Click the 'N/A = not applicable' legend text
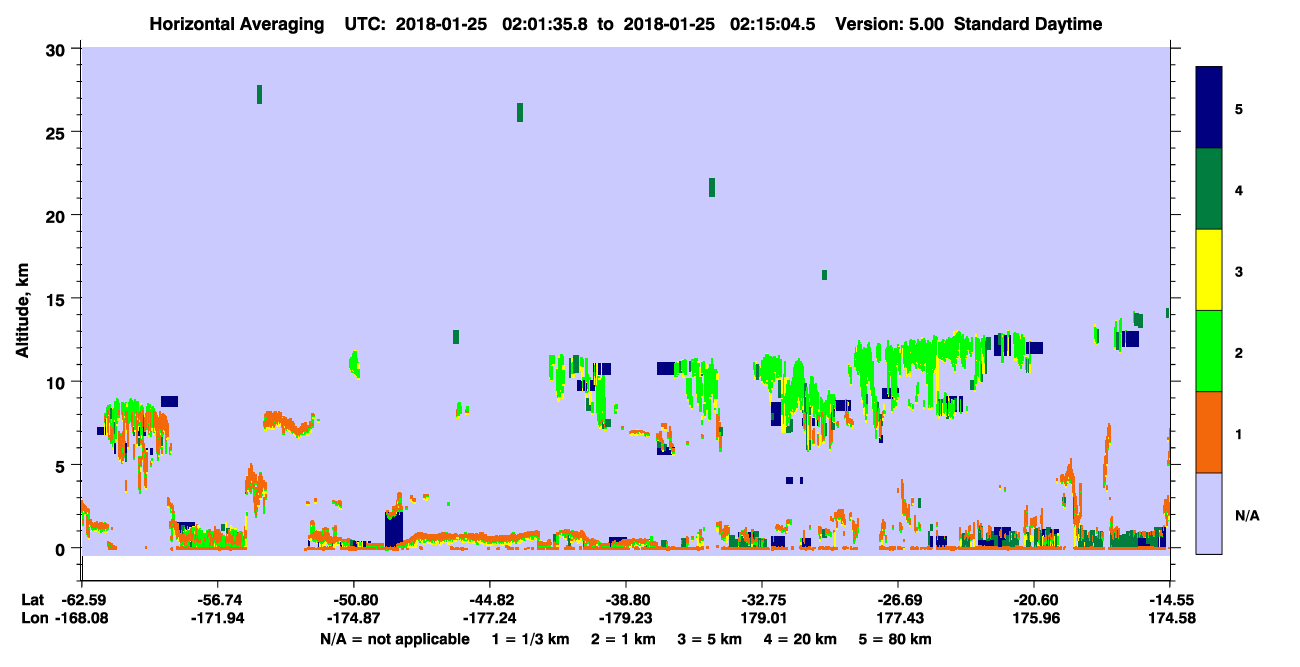This screenshot has width=1300, height=667. pyautogui.click(x=394, y=639)
